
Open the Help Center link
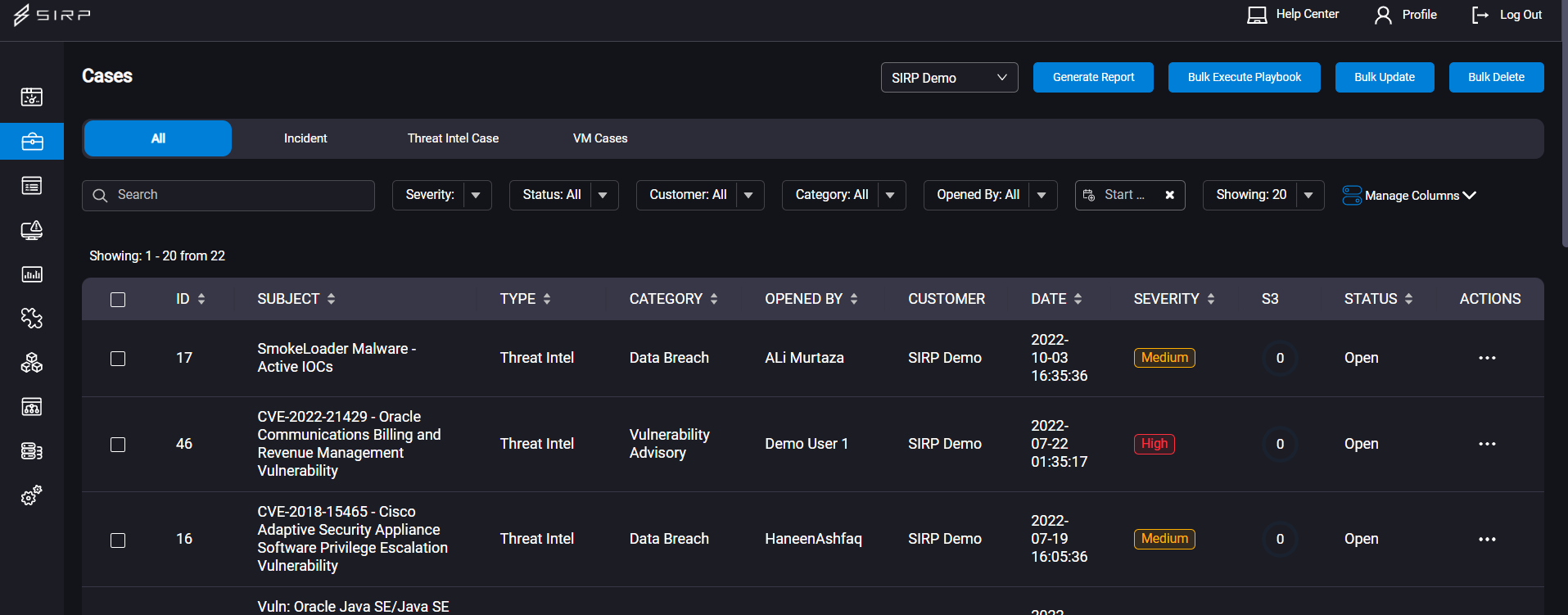pos(1308,14)
